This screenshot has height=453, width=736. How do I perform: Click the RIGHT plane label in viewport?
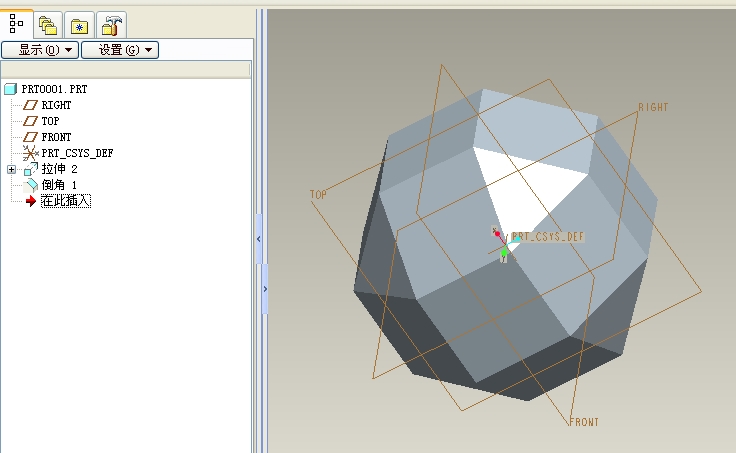[x=653, y=107]
